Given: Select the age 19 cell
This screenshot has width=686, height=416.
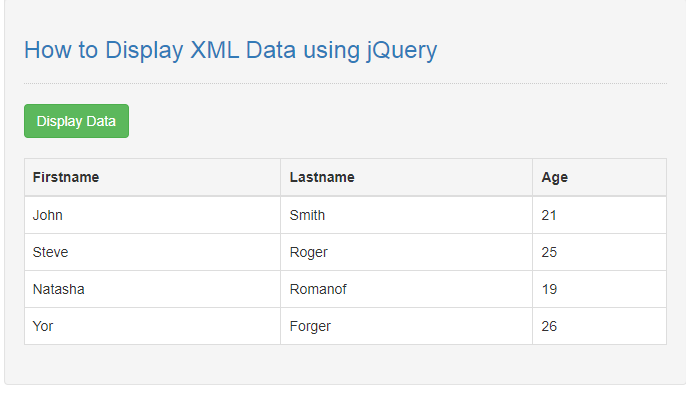Looking at the screenshot, I should [549, 289].
